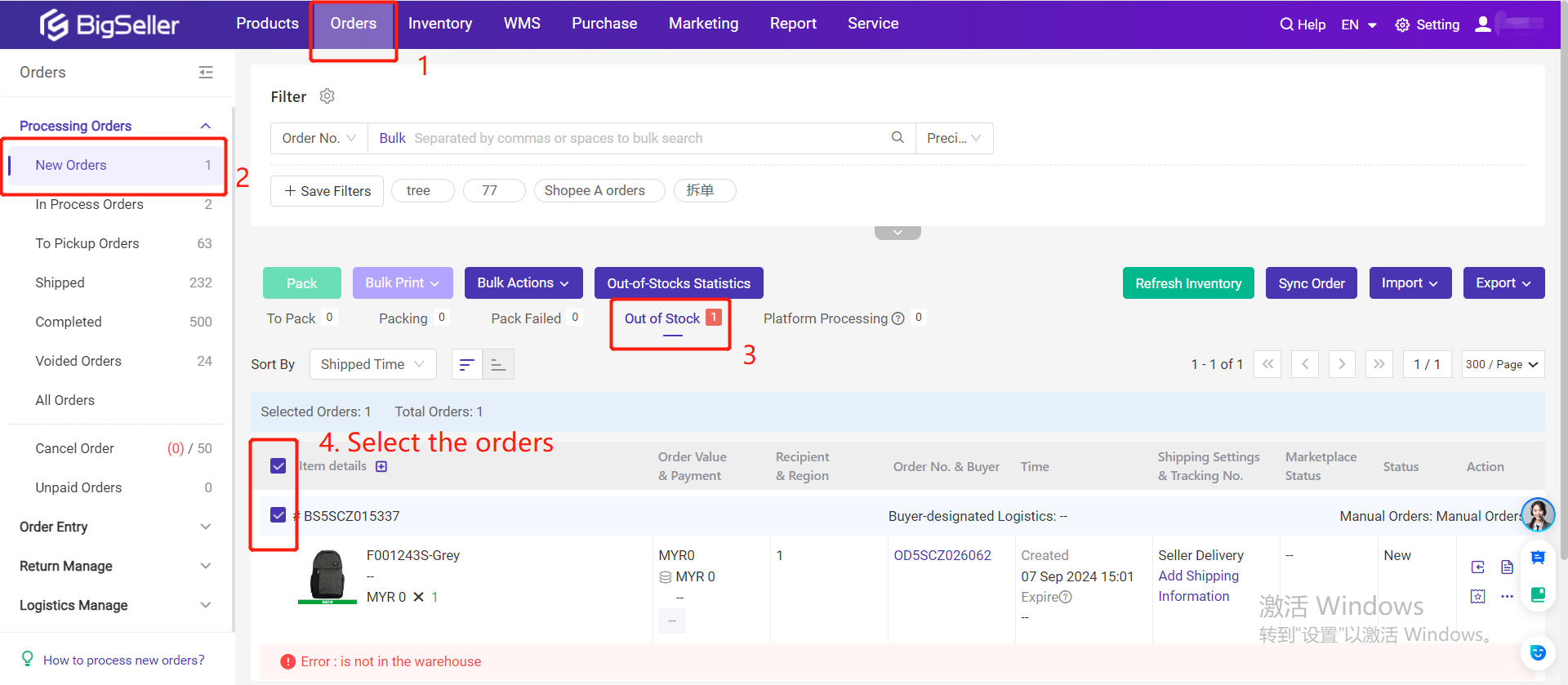Click the Refresh Inventory button
Viewport: 1568px width, 685px height.
1187,283
